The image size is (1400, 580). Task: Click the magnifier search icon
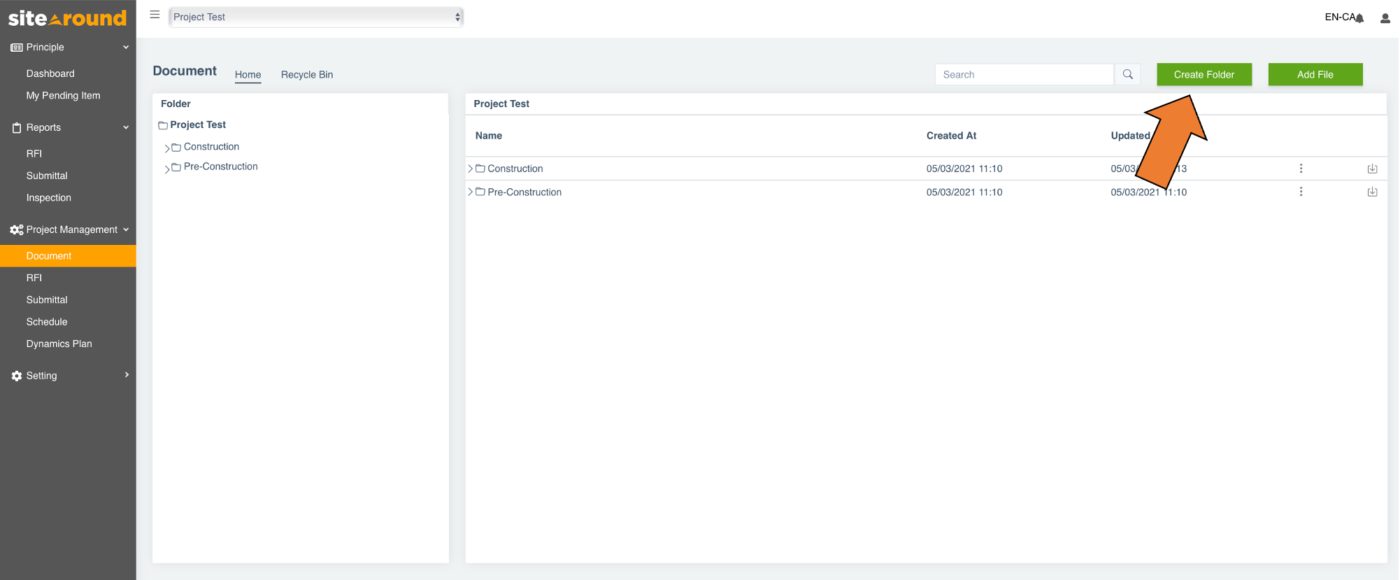(x=1128, y=74)
